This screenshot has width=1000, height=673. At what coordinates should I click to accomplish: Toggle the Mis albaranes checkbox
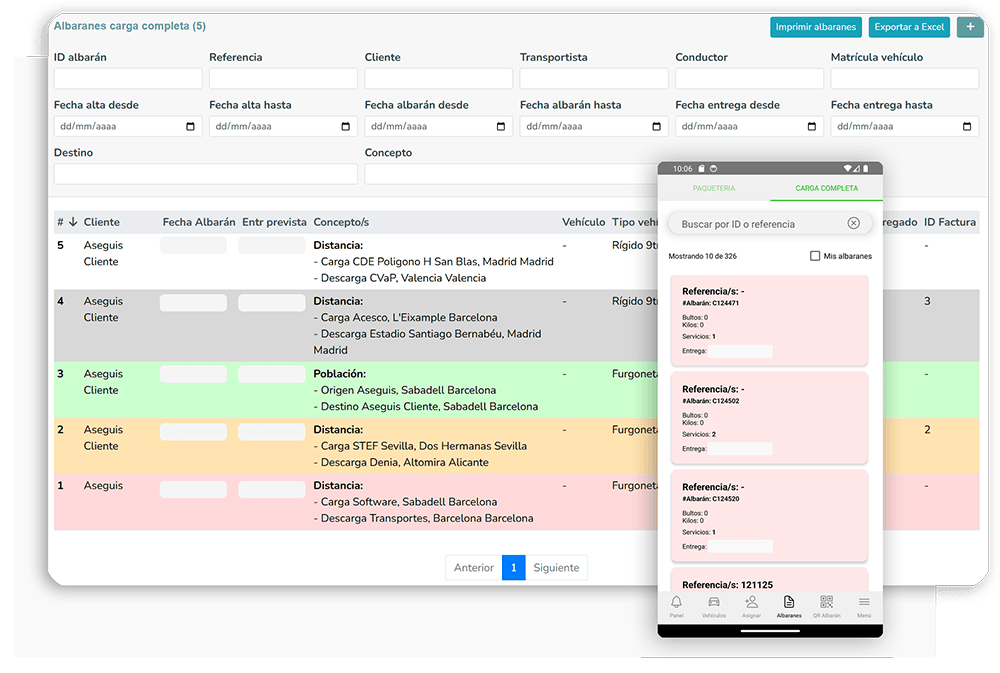coord(815,256)
